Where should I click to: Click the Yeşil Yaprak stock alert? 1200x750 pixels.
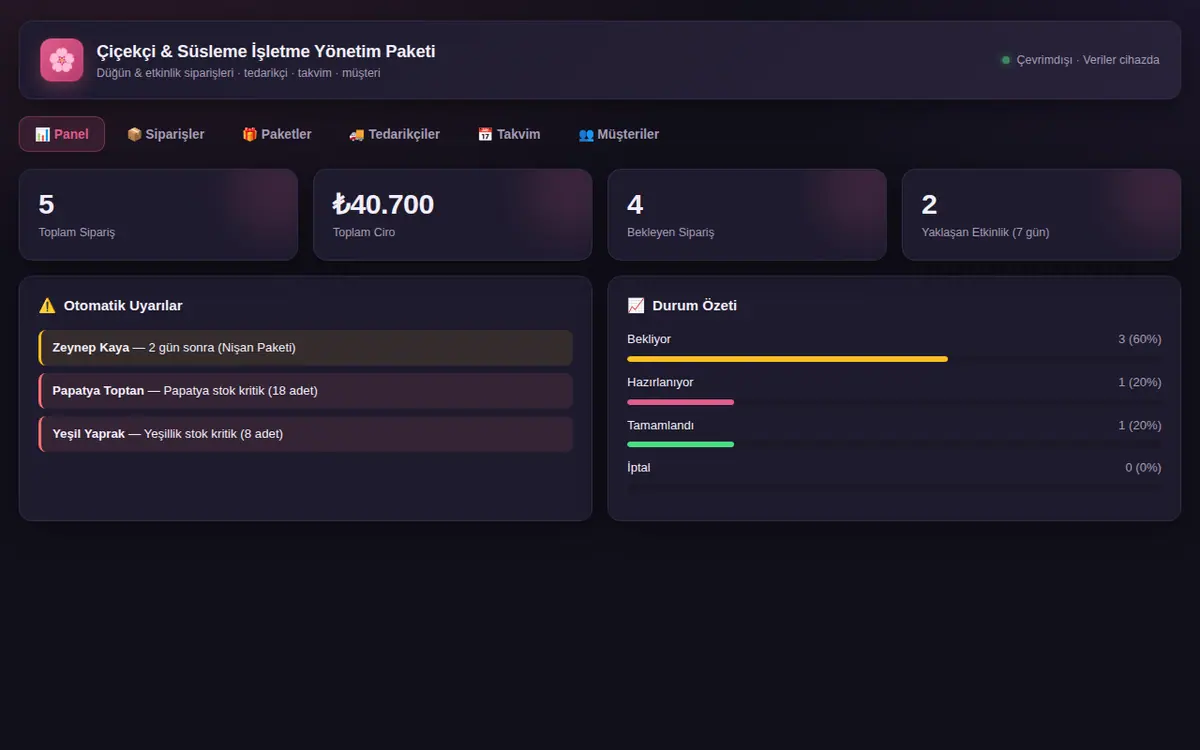click(x=306, y=434)
